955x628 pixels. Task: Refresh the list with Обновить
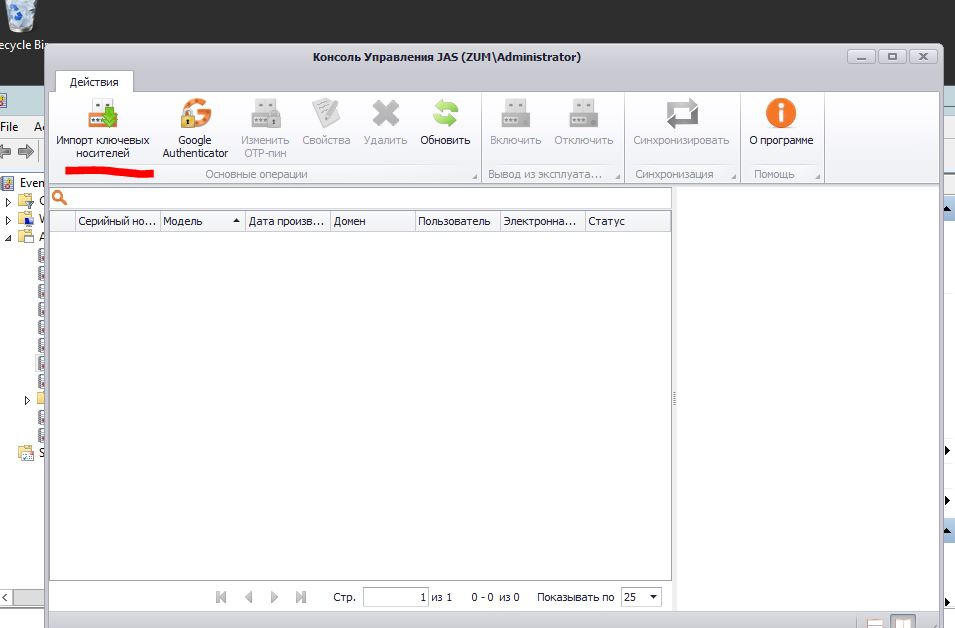445,124
